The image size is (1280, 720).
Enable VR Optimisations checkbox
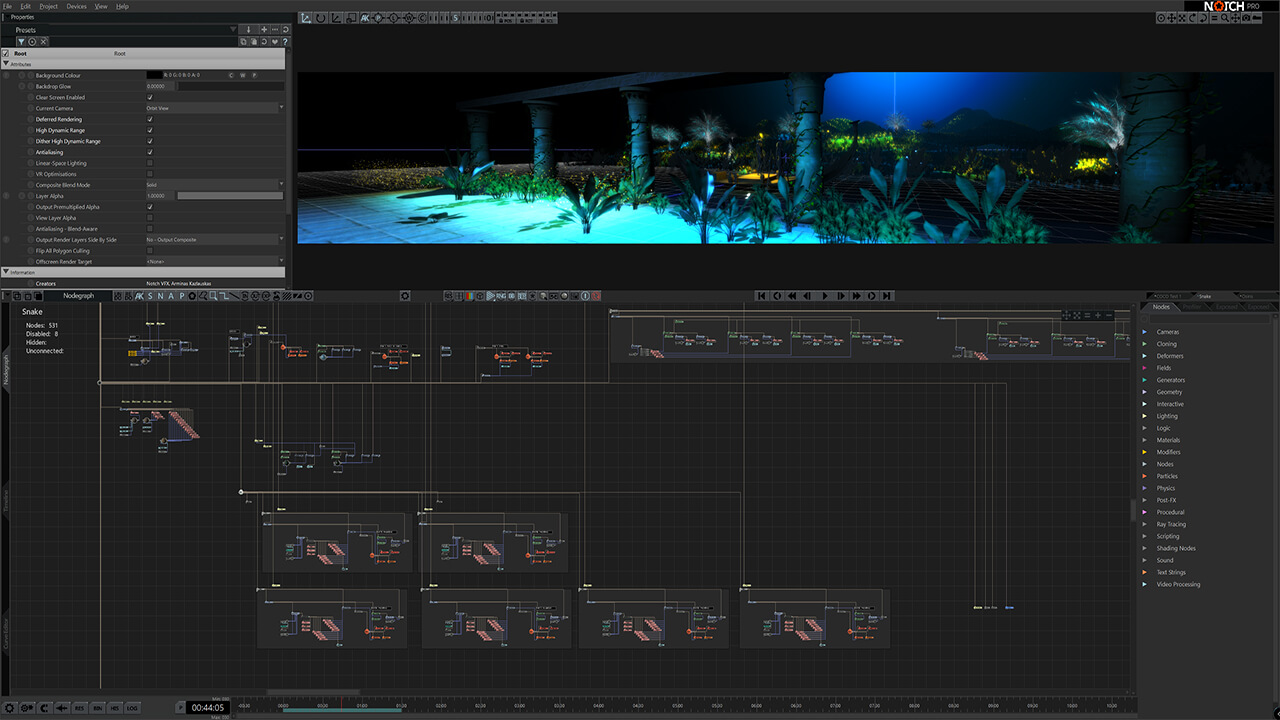(x=150, y=174)
